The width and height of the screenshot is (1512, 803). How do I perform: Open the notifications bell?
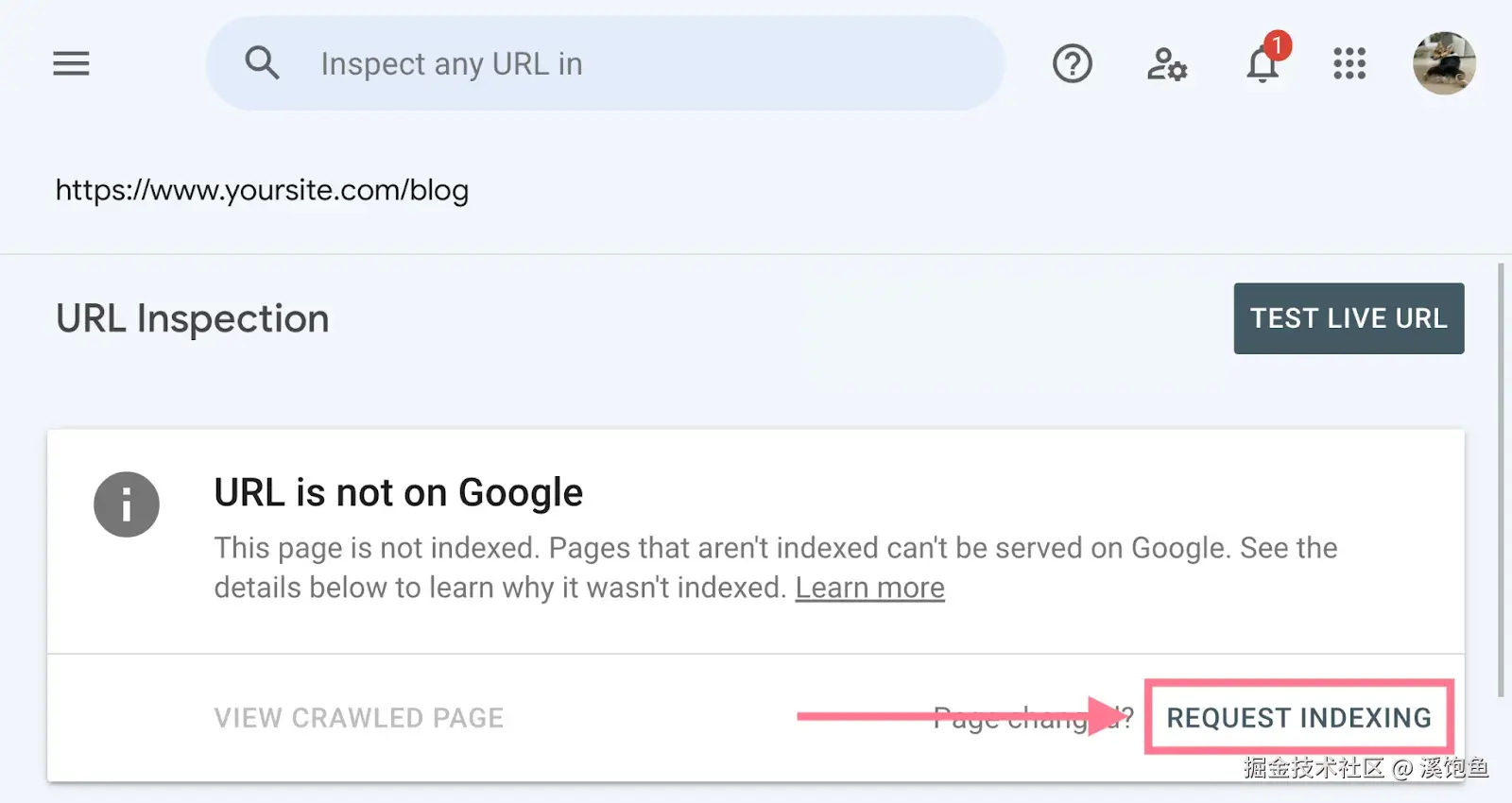point(1262,66)
